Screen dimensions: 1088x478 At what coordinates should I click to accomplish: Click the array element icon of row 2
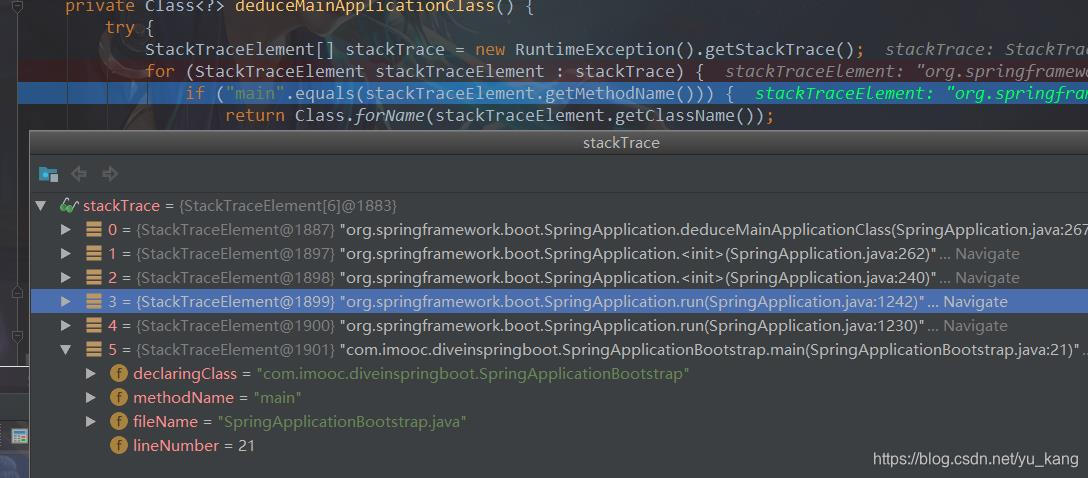point(94,278)
